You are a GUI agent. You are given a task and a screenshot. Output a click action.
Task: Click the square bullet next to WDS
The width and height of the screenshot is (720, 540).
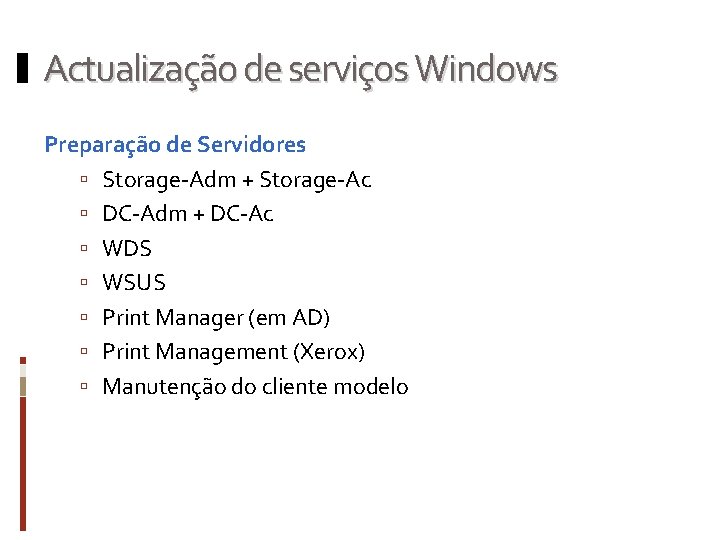84,248
